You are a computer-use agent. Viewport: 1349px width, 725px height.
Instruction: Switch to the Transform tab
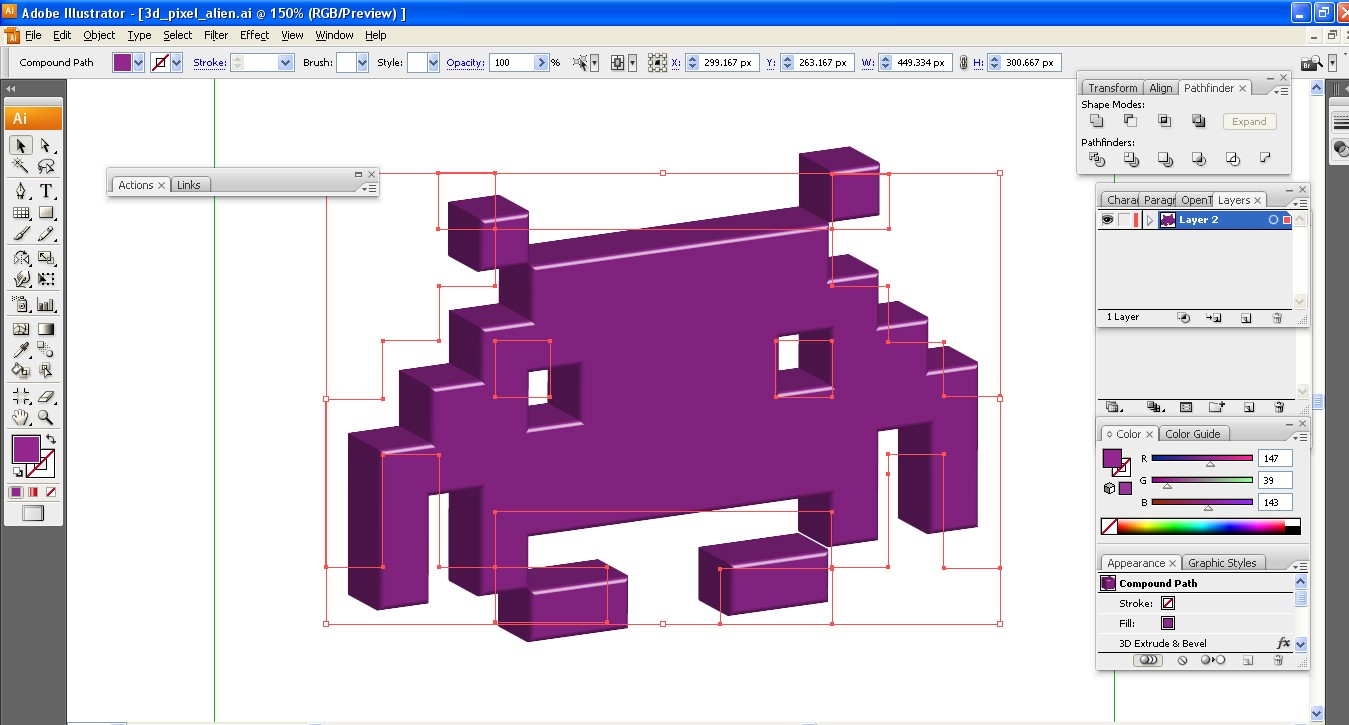tap(1112, 88)
